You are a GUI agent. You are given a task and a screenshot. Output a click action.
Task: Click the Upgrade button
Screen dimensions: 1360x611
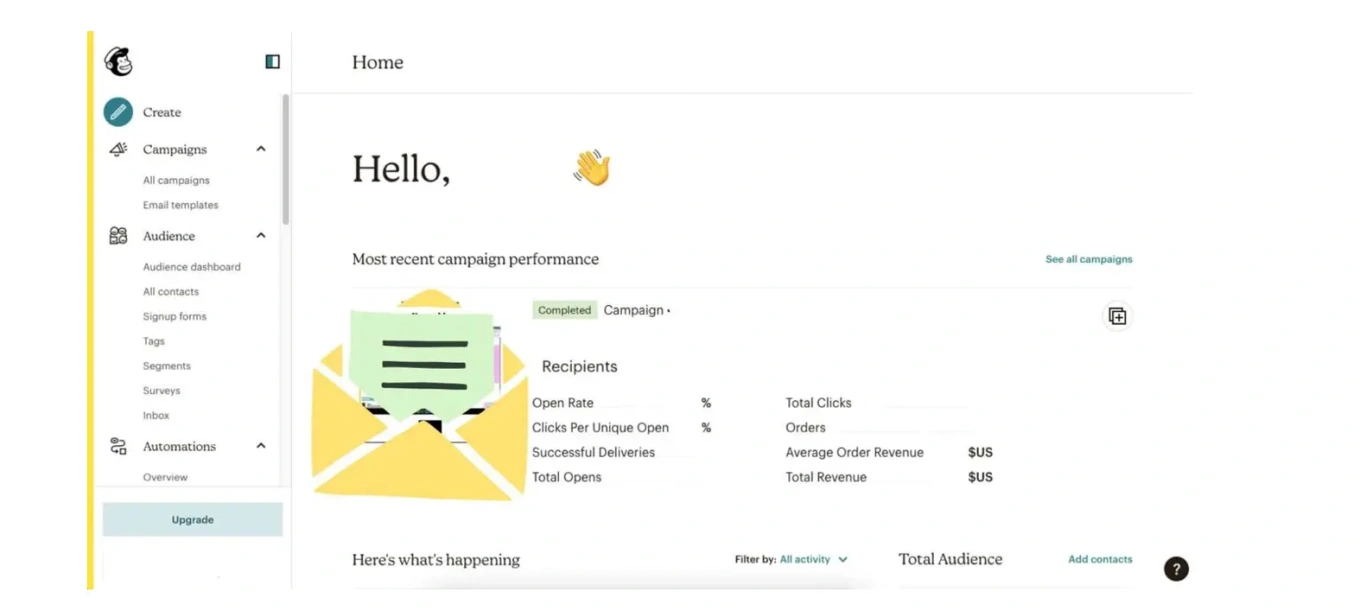[193, 520]
